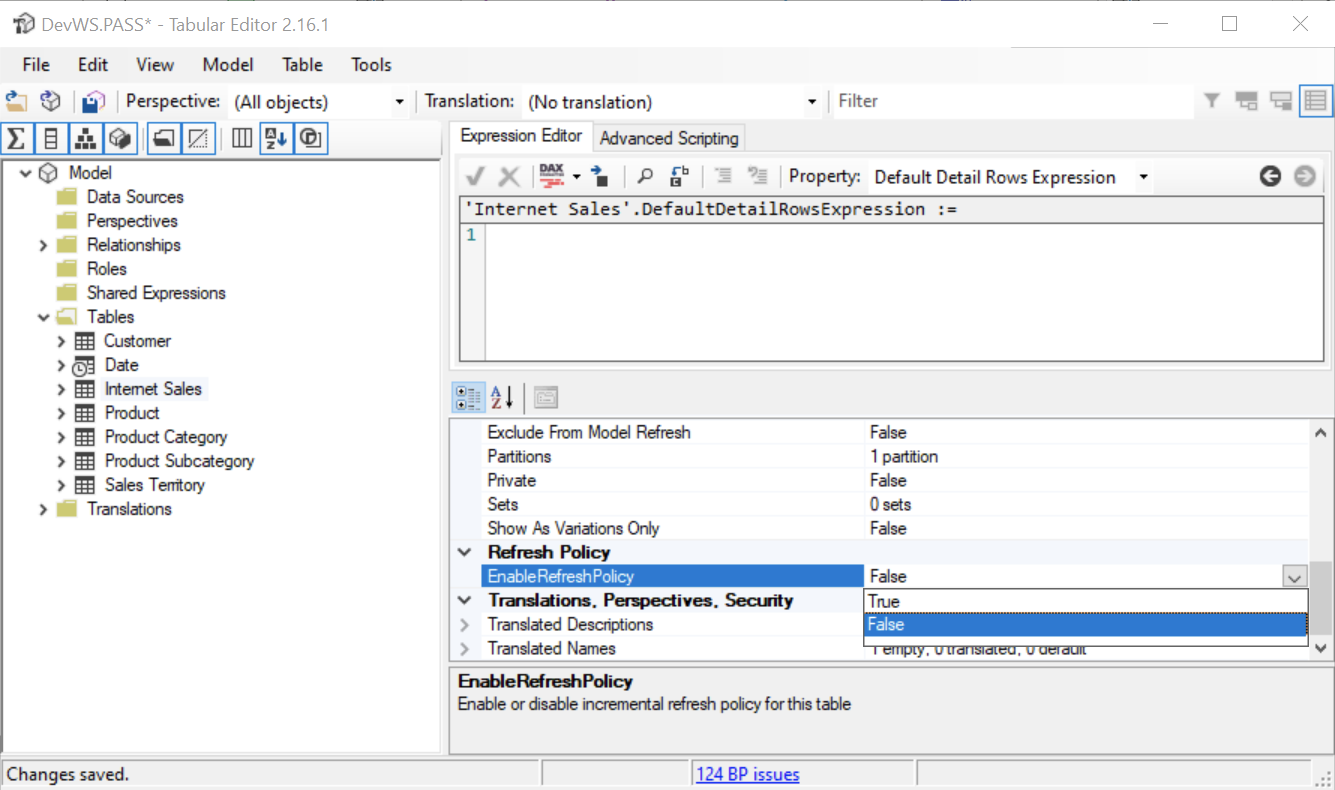Click the X cancel expression changes icon
This screenshot has height=790, width=1335.
(x=509, y=177)
